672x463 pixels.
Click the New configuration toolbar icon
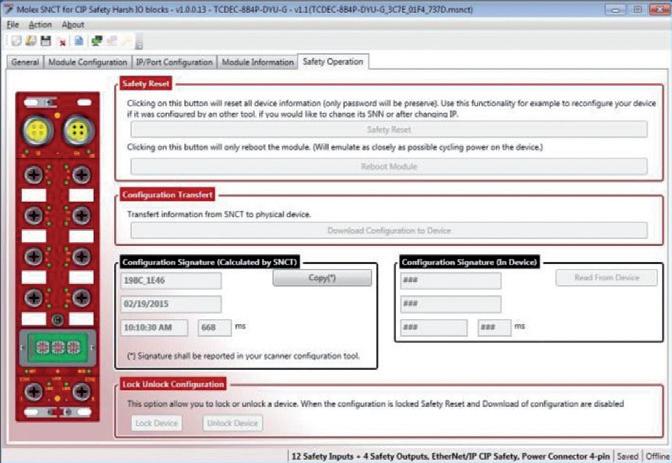pyautogui.click(x=16, y=41)
